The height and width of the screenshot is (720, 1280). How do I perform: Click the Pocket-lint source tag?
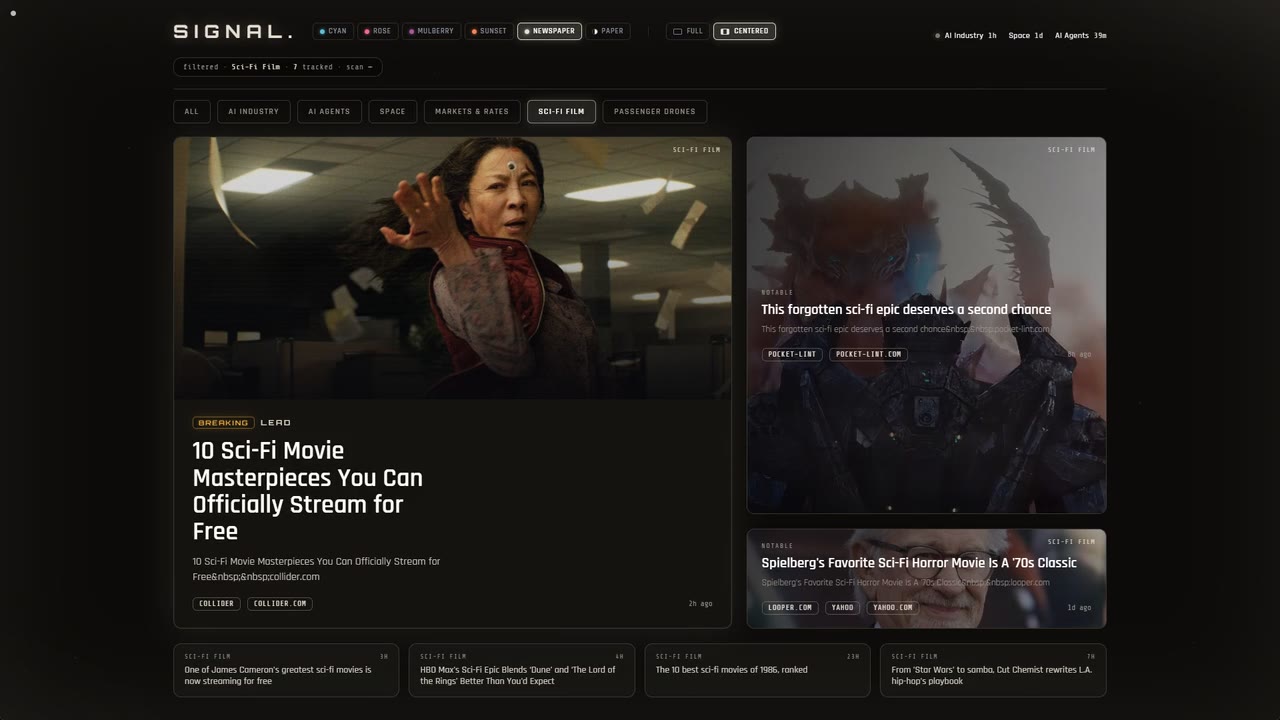click(792, 354)
